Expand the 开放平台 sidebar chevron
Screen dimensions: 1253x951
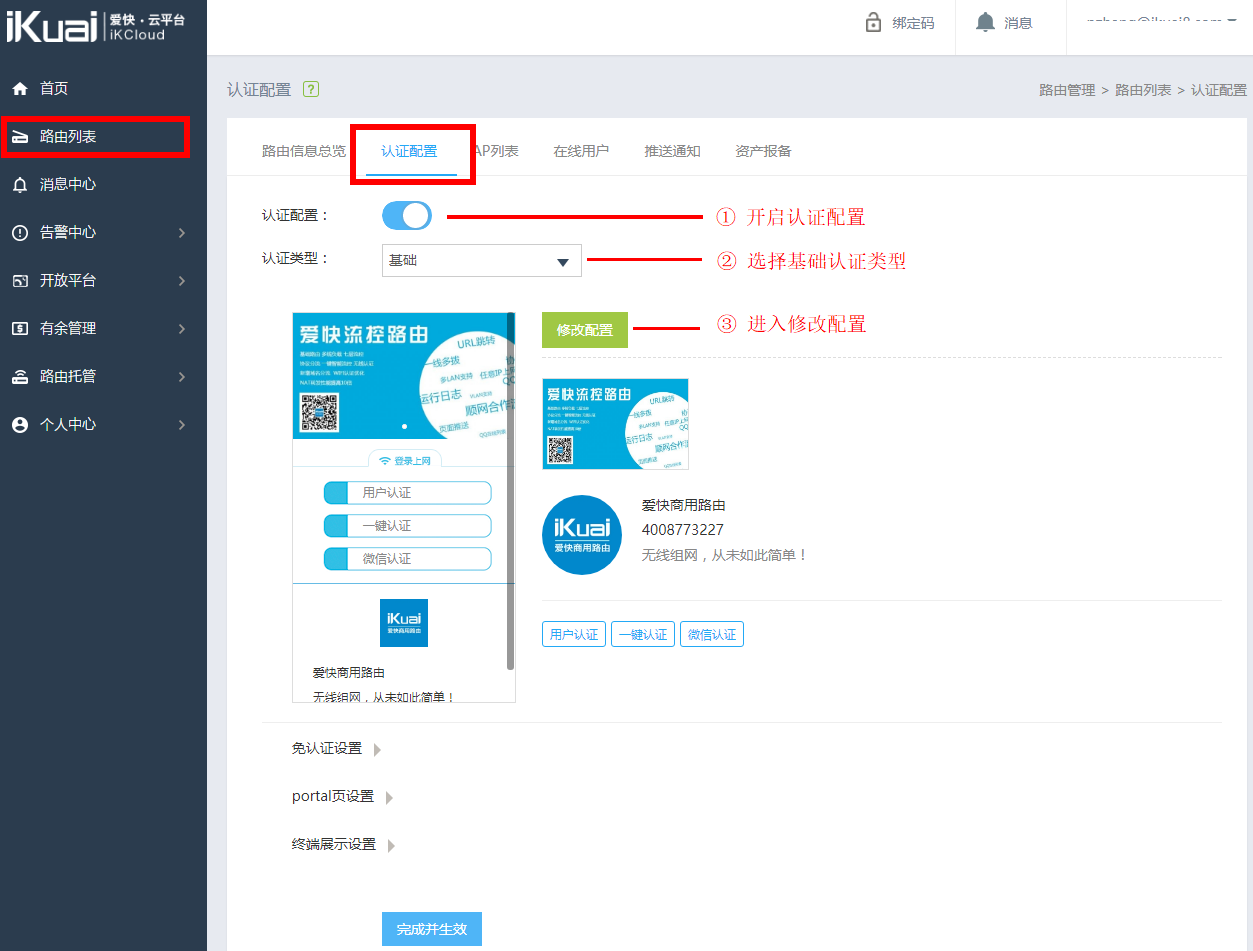click(182, 281)
